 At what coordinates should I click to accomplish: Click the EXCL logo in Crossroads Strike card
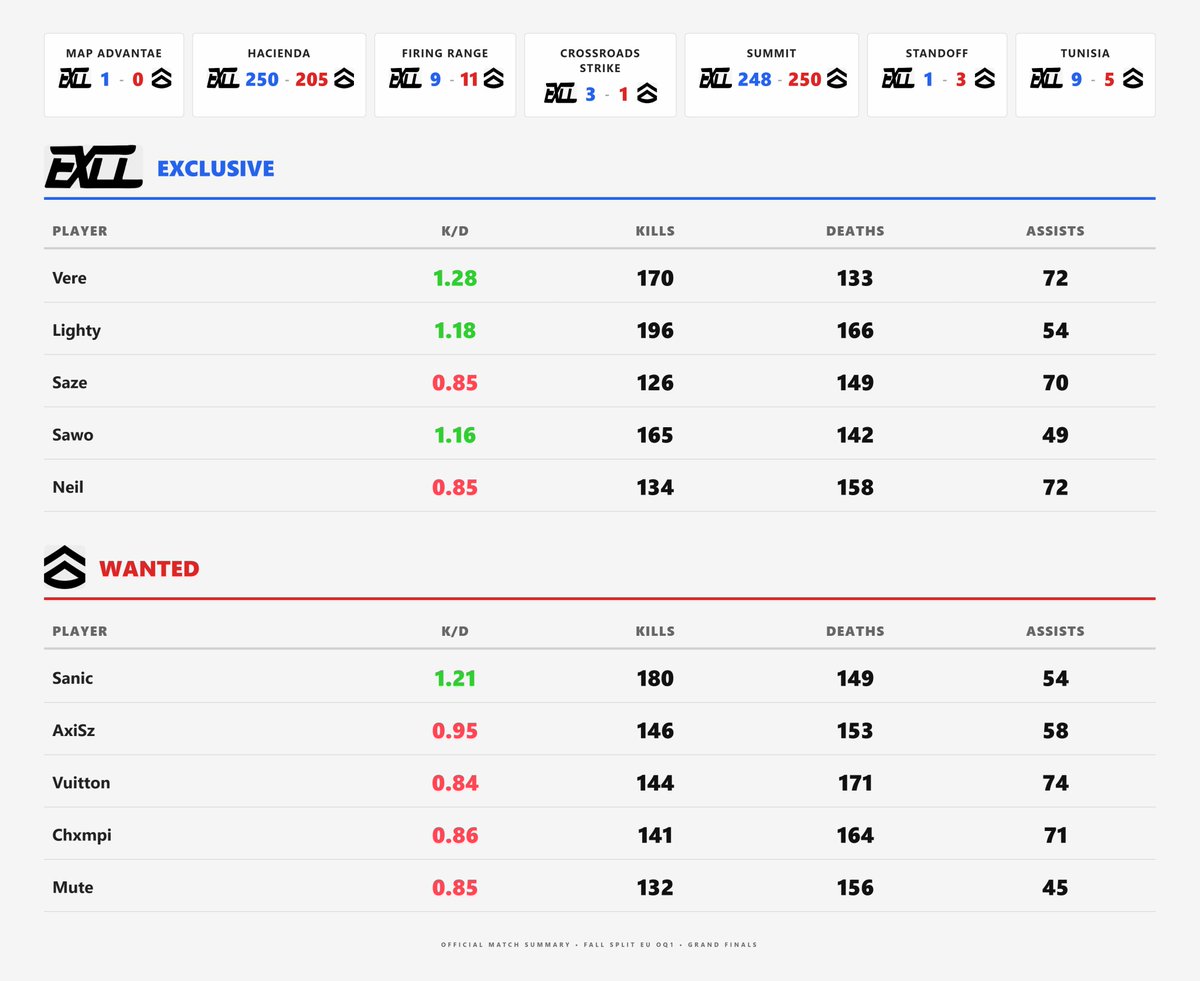pyautogui.click(x=561, y=94)
